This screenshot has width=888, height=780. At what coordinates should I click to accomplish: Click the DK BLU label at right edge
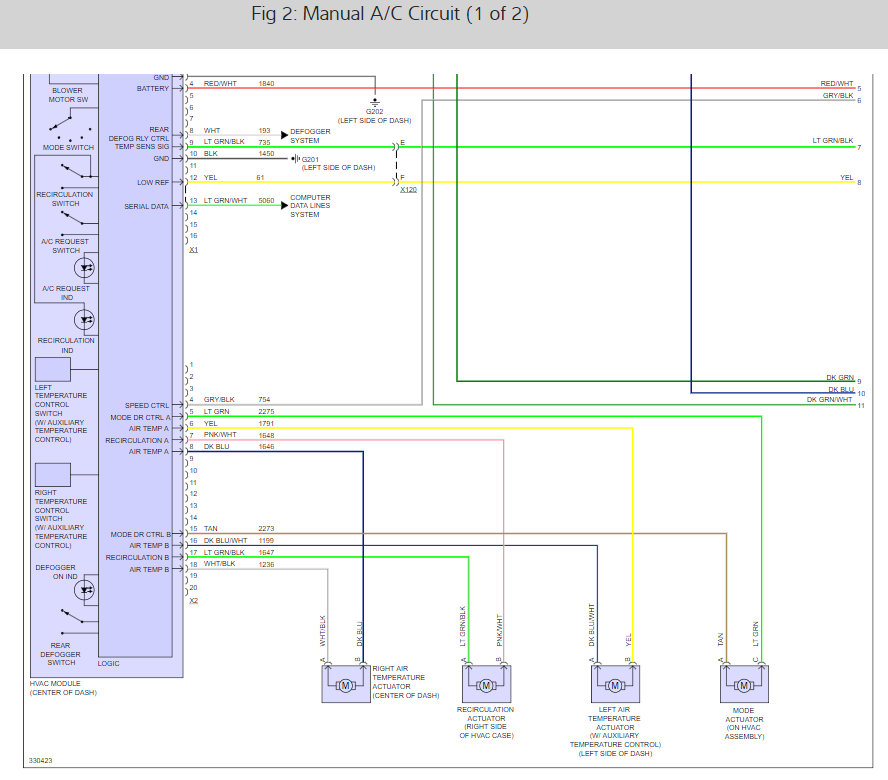[x=841, y=390]
